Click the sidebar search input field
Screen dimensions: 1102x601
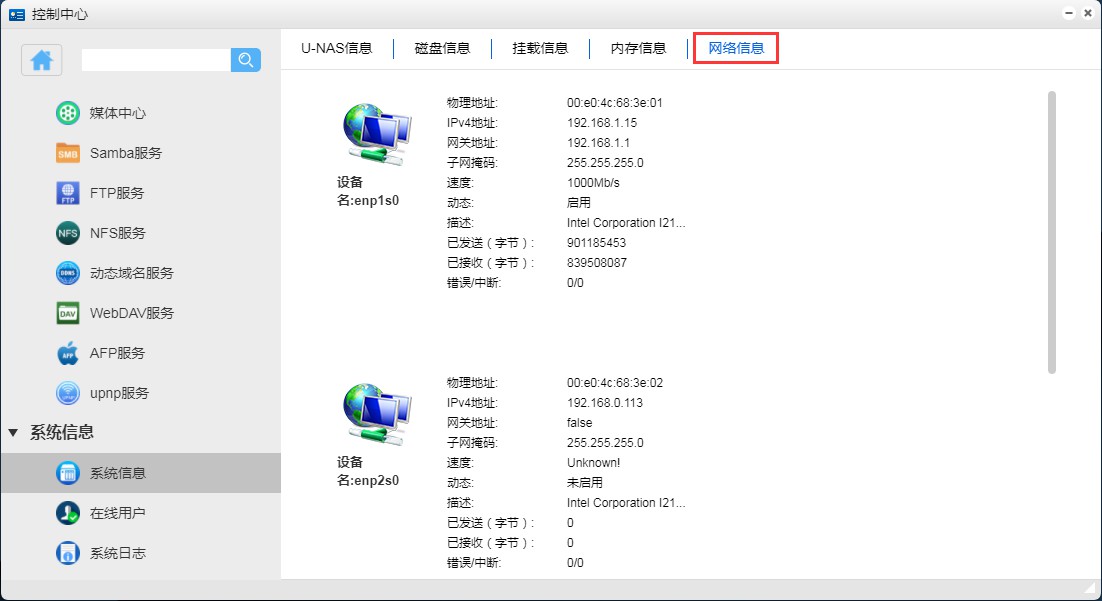coord(155,60)
